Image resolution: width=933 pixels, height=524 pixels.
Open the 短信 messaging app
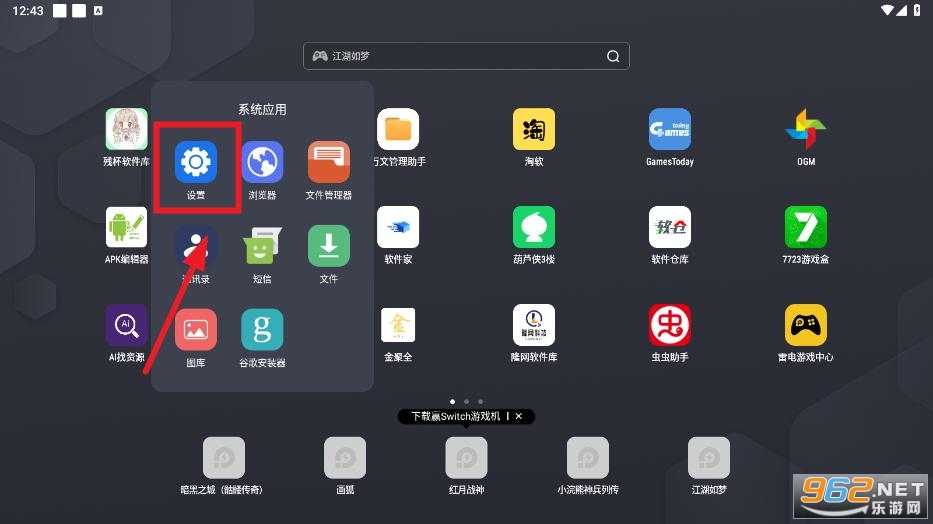[262, 246]
